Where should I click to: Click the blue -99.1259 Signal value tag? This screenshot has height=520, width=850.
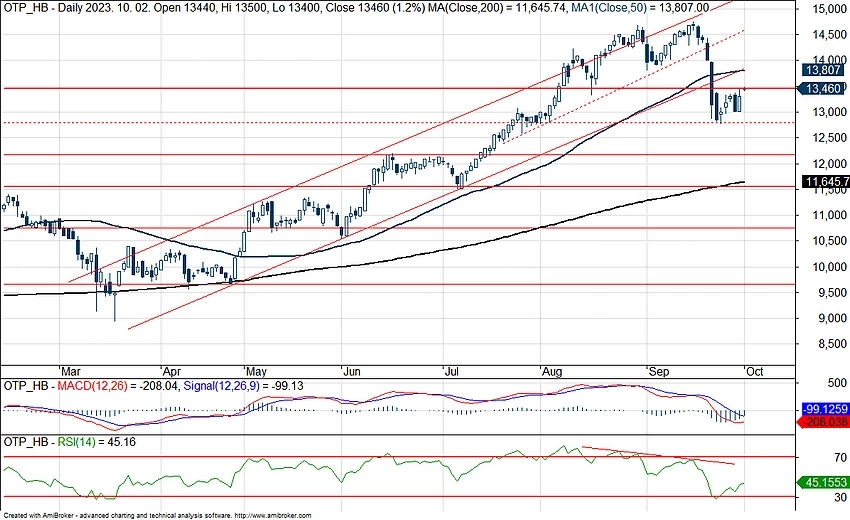pos(826,409)
